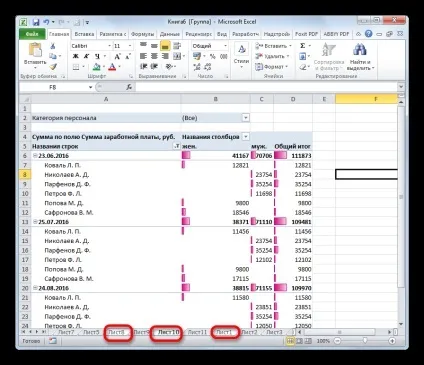The width and height of the screenshot is (424, 365).
Task: Click the Format Painter brush icon
Action: tap(53, 67)
